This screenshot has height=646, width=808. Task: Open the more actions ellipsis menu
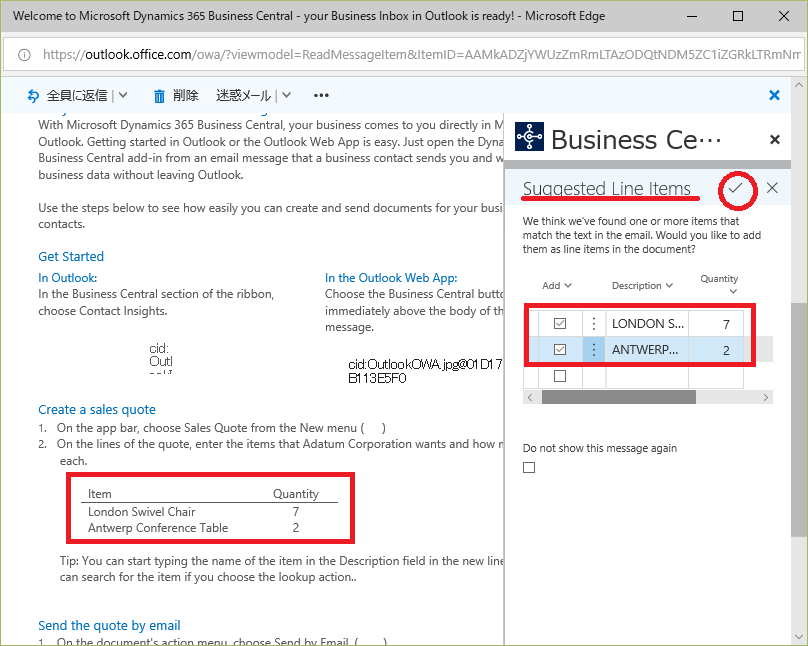point(321,95)
